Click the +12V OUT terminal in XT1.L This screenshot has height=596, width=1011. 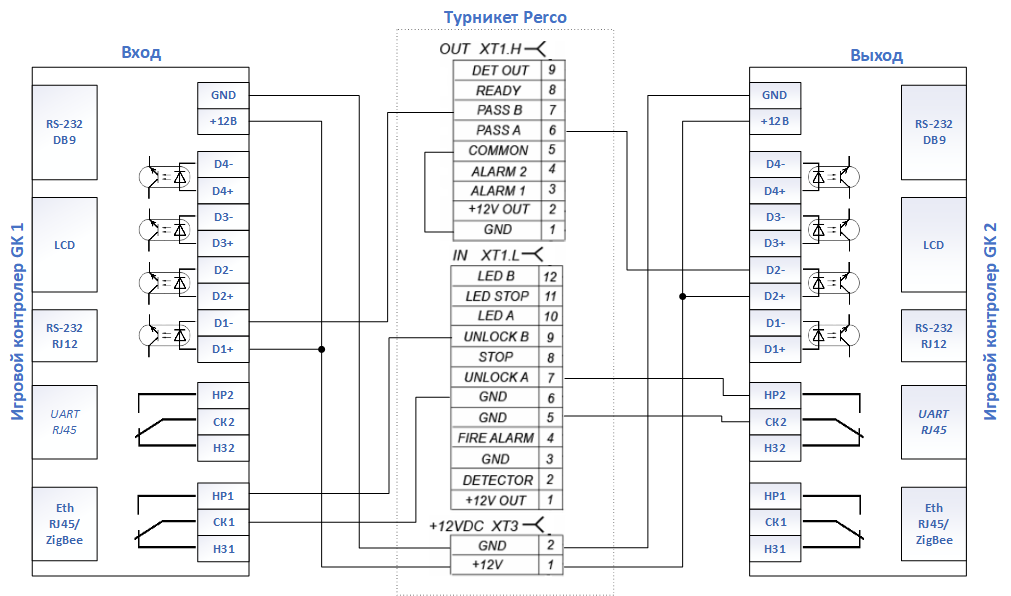click(x=507, y=500)
